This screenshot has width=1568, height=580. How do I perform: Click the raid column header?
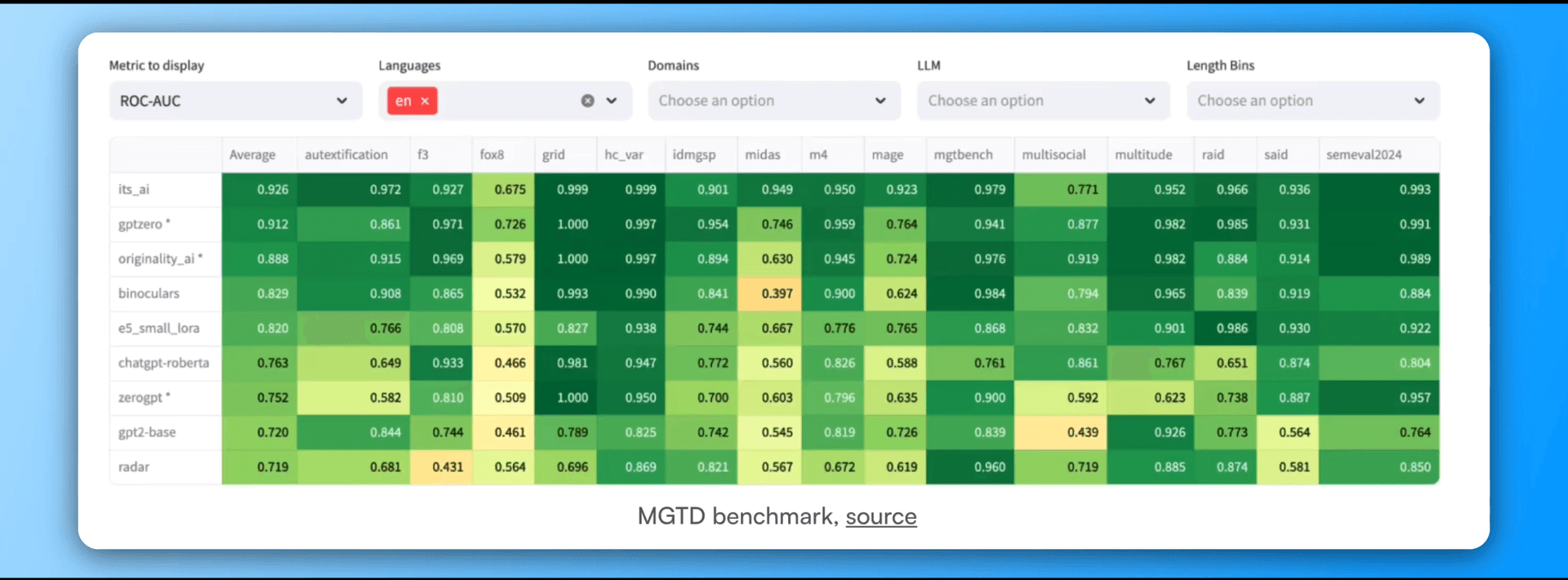(1225, 154)
